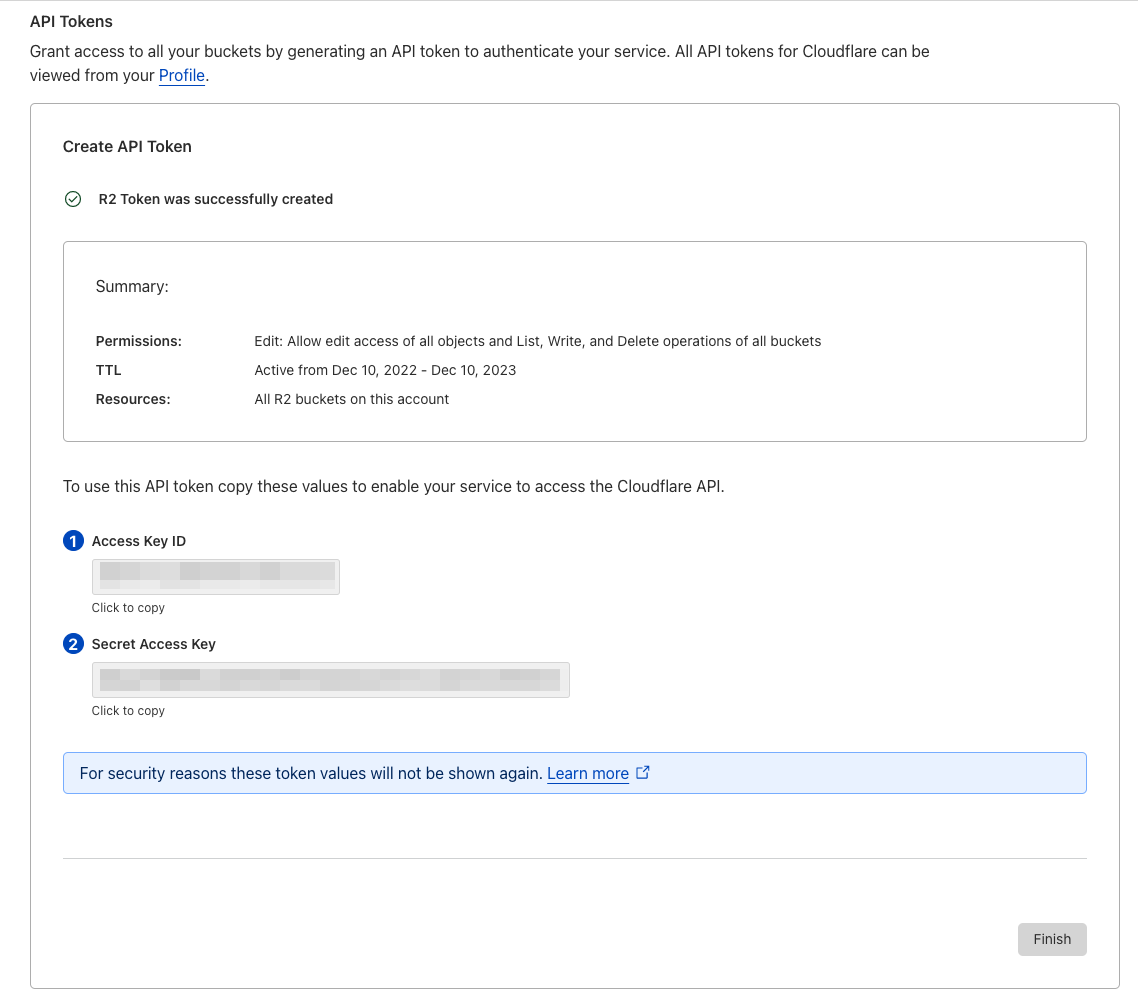The image size is (1138, 1005).
Task: Click the API Tokens page heading
Action: 70,21
